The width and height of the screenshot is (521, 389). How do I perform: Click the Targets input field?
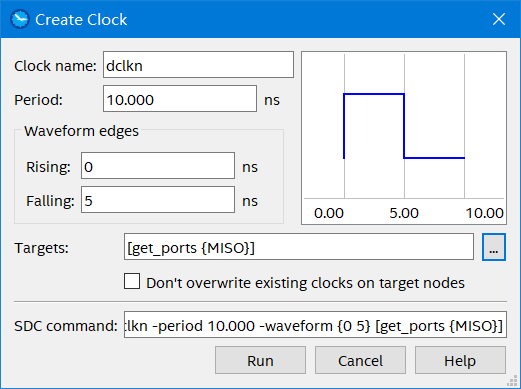coord(299,247)
